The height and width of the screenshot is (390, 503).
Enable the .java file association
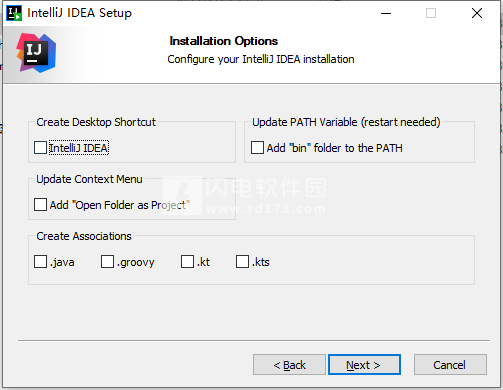[40, 262]
